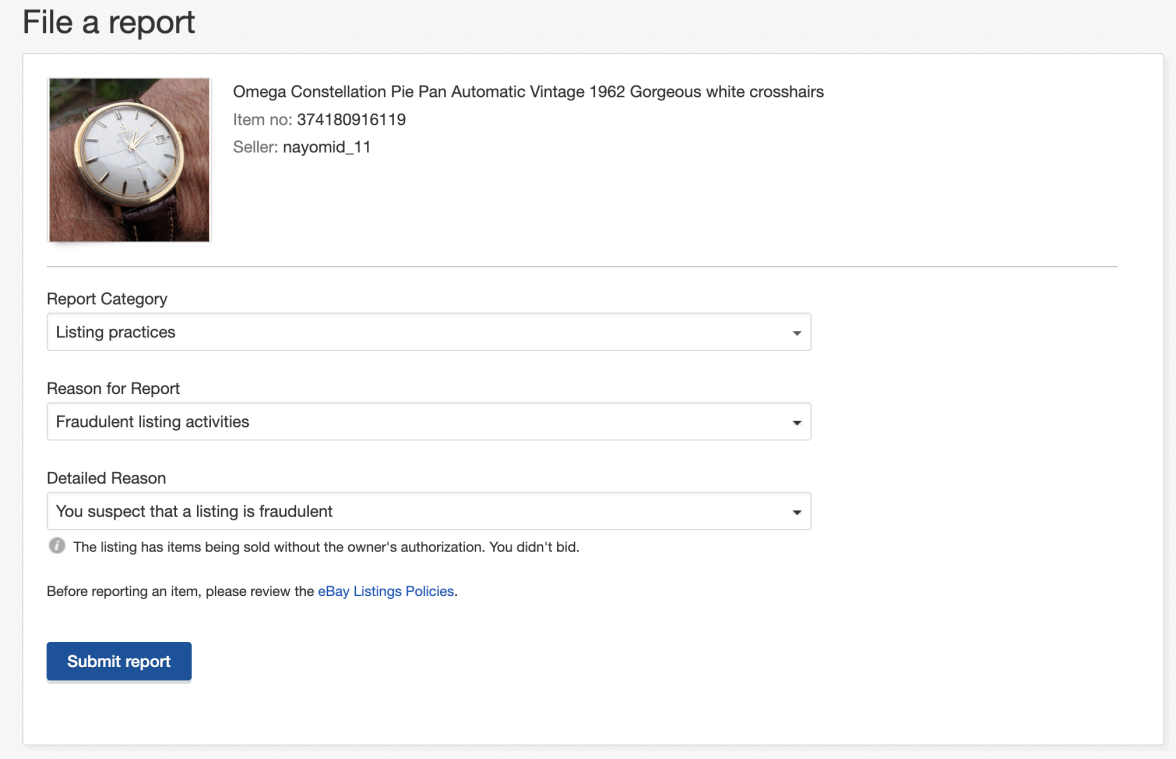Open the Detailed Reason dropdown
This screenshot has width=1176, height=759.
coord(428,511)
